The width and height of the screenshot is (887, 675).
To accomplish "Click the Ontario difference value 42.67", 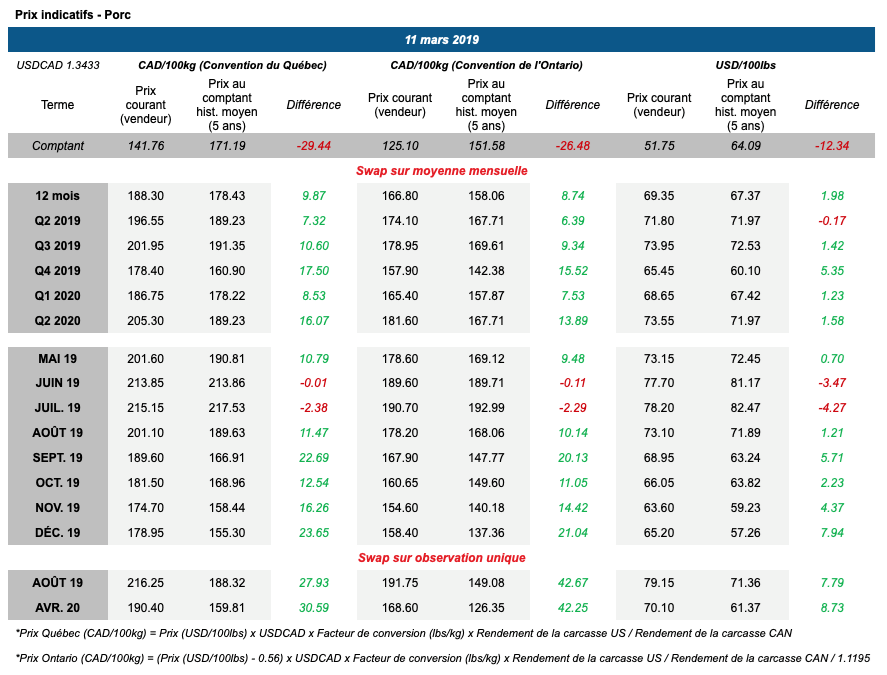I will click(573, 582).
